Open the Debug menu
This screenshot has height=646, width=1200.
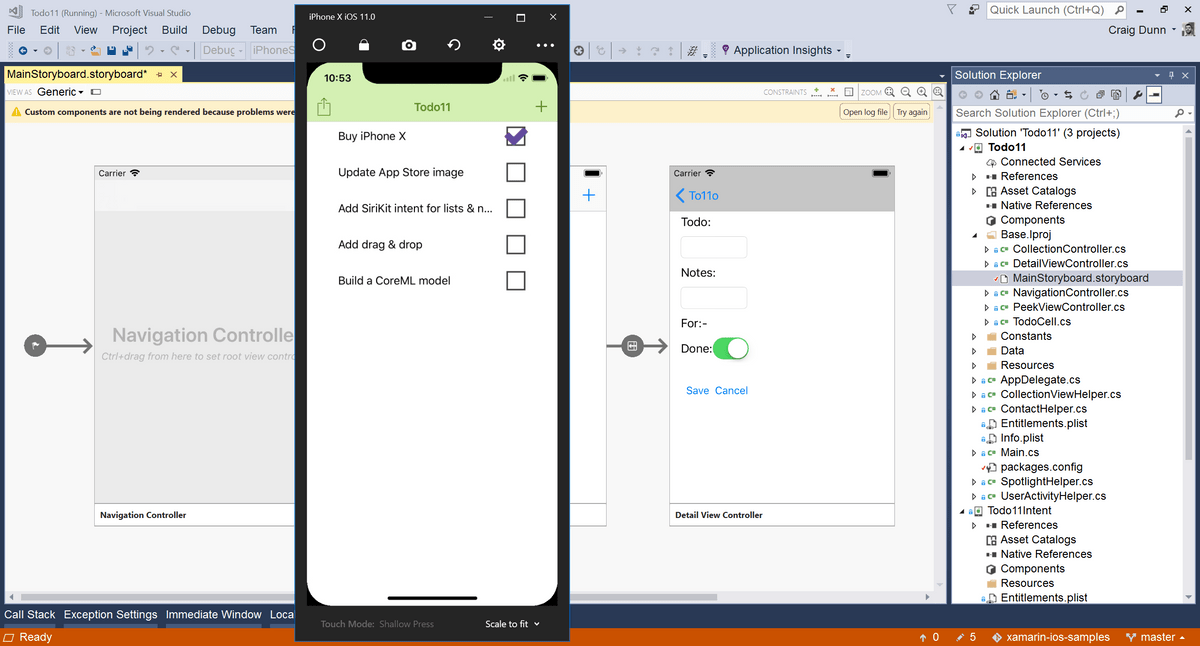(x=218, y=30)
